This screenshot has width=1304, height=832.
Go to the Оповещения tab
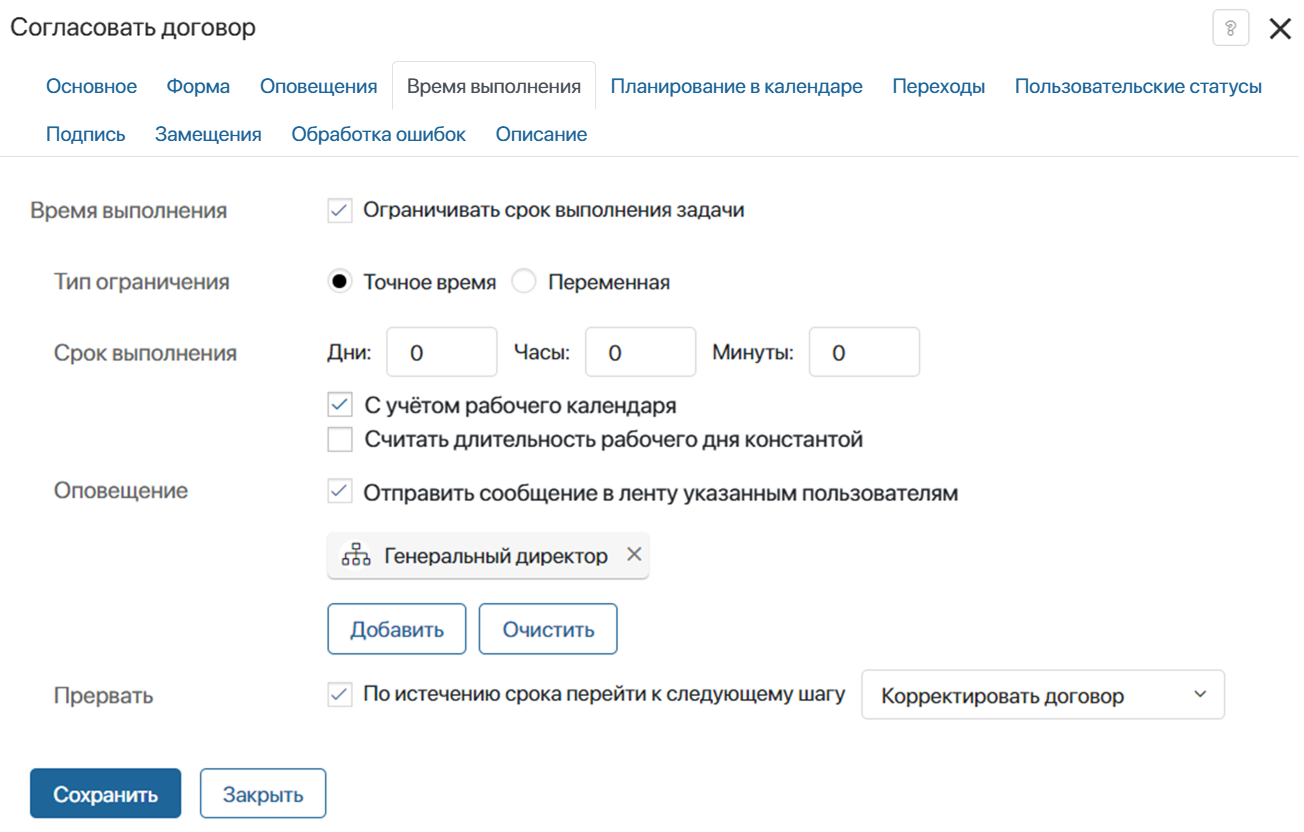pos(319,86)
